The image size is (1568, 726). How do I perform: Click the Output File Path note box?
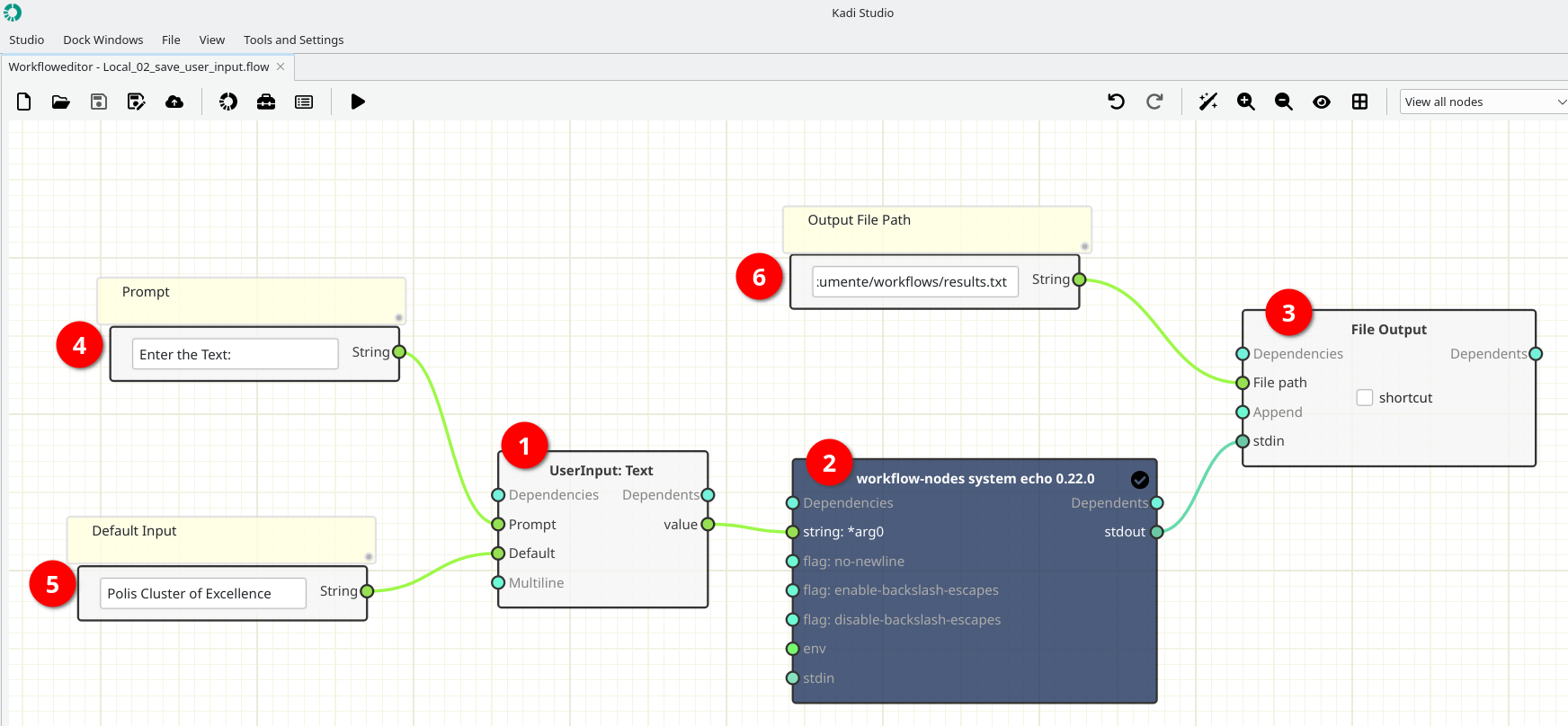click(x=937, y=228)
